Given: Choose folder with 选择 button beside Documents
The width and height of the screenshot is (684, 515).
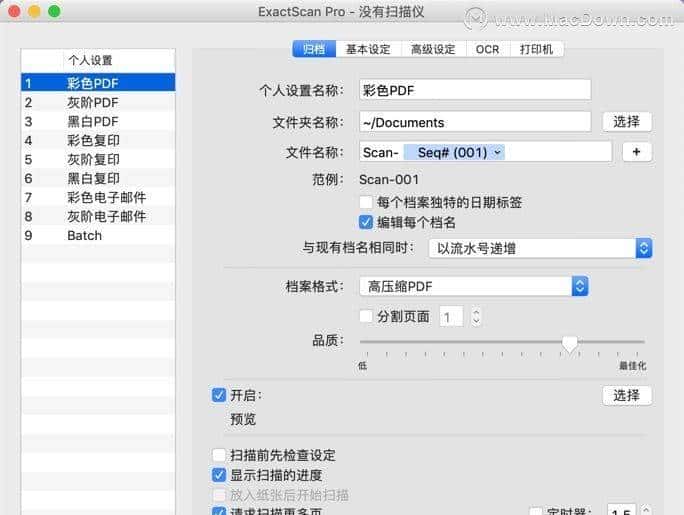Looking at the screenshot, I should pos(627,122).
